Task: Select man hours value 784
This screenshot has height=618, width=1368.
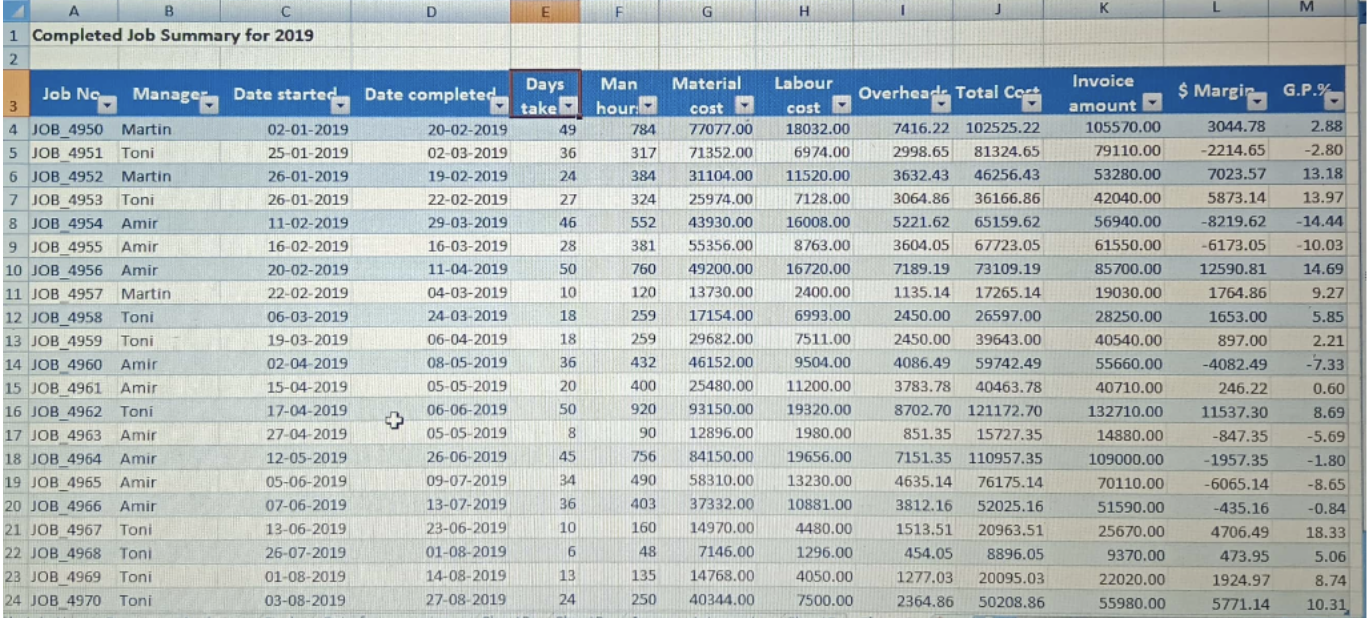Action: coord(642,130)
